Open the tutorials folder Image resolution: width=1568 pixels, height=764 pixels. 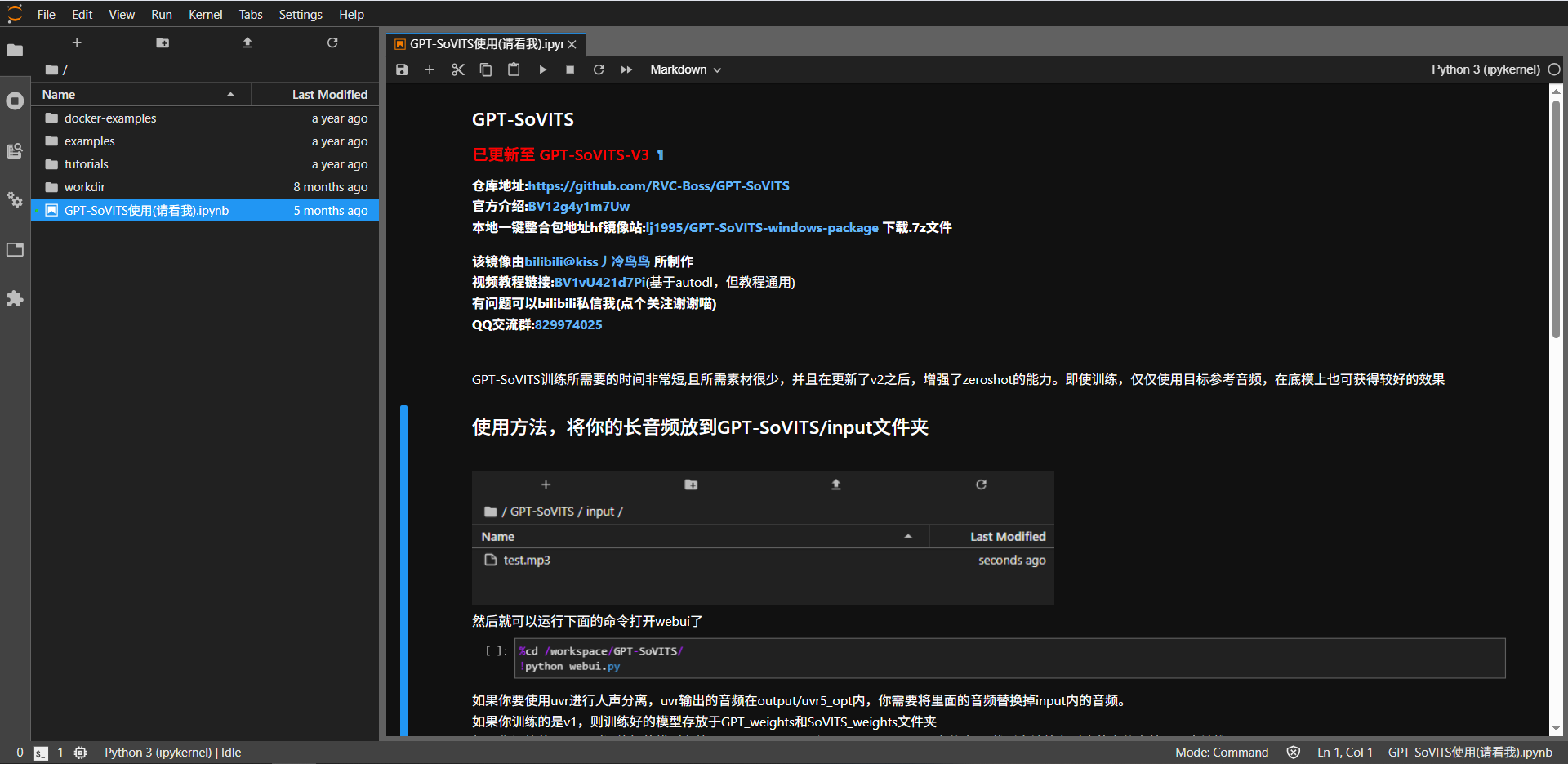205,164
